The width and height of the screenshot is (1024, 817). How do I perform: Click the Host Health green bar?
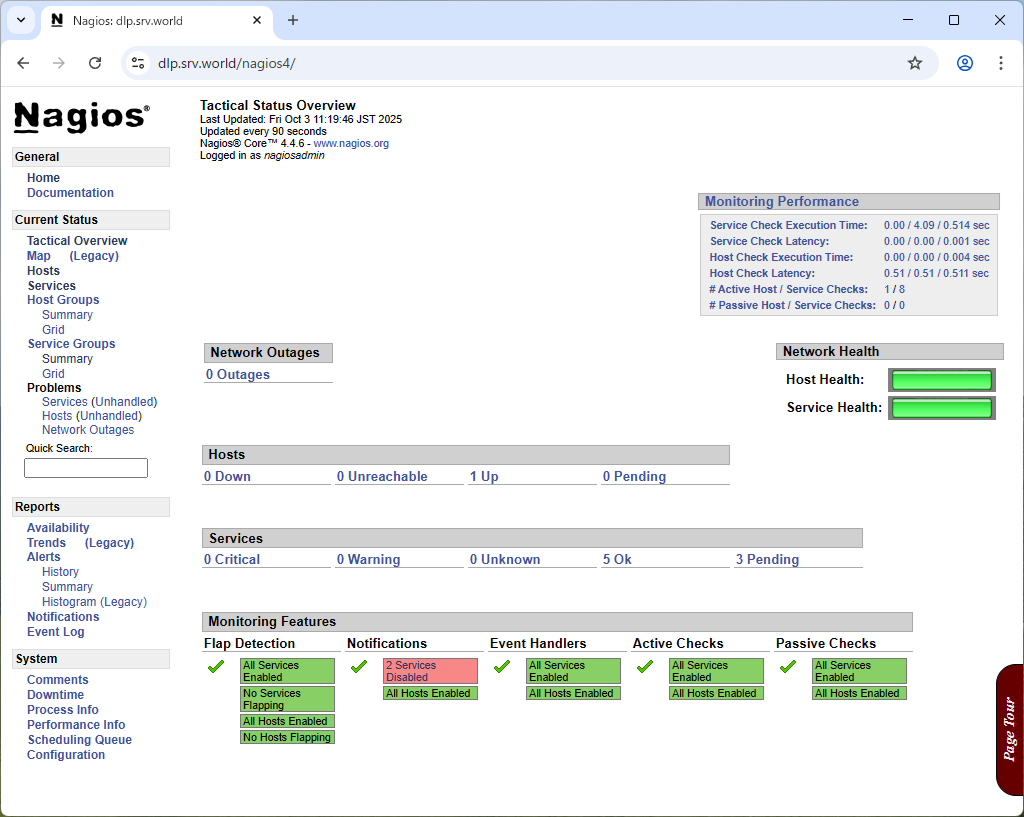coord(942,380)
